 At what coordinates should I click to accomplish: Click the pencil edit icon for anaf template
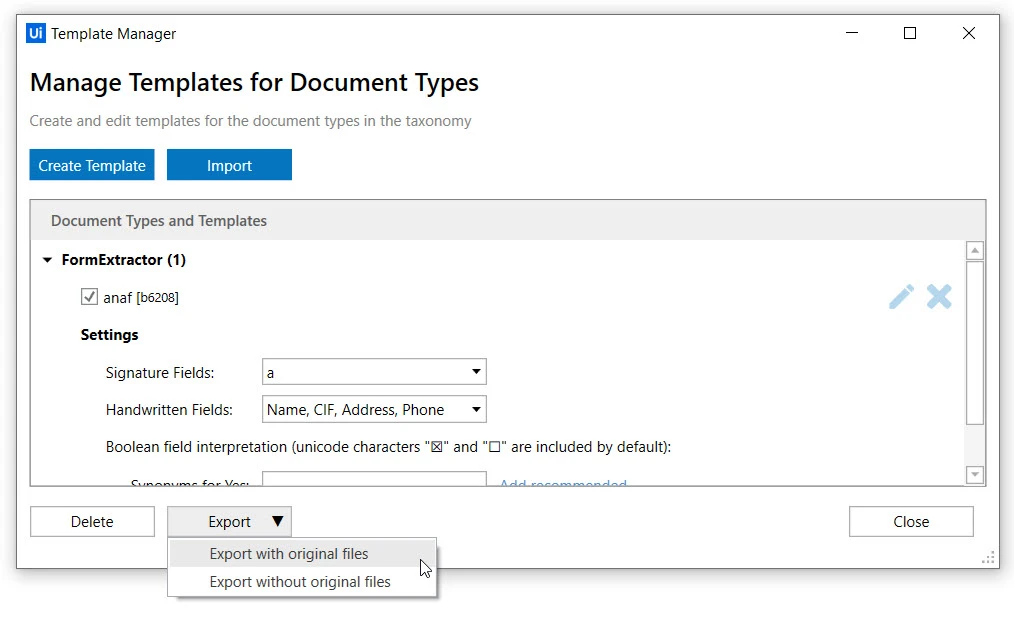[x=901, y=297]
